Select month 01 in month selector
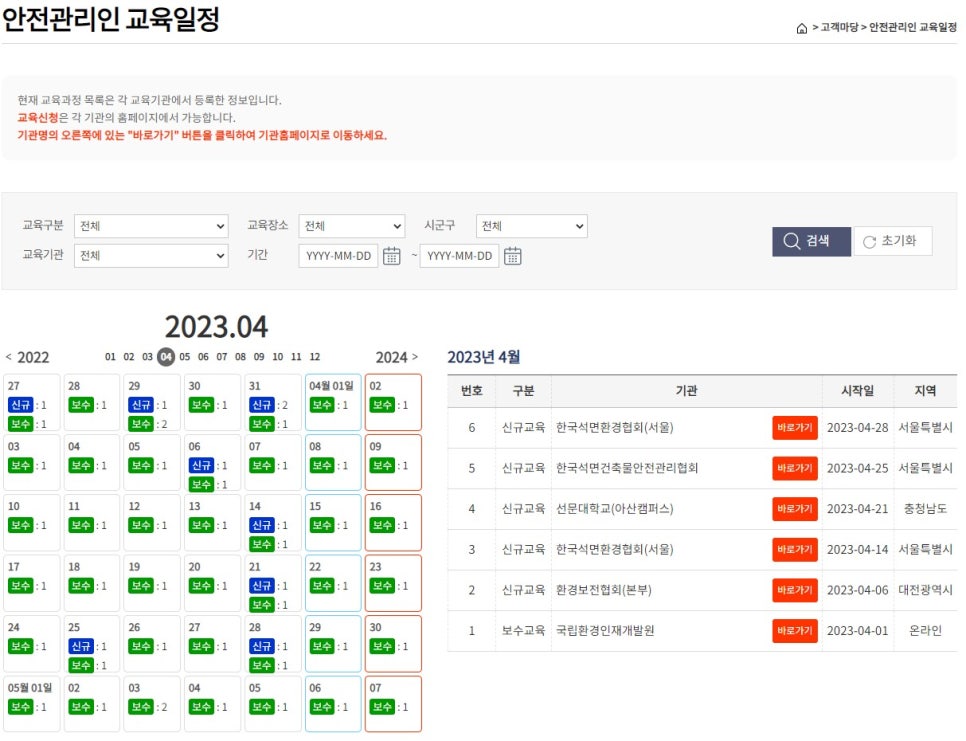966x741 pixels. [110, 357]
